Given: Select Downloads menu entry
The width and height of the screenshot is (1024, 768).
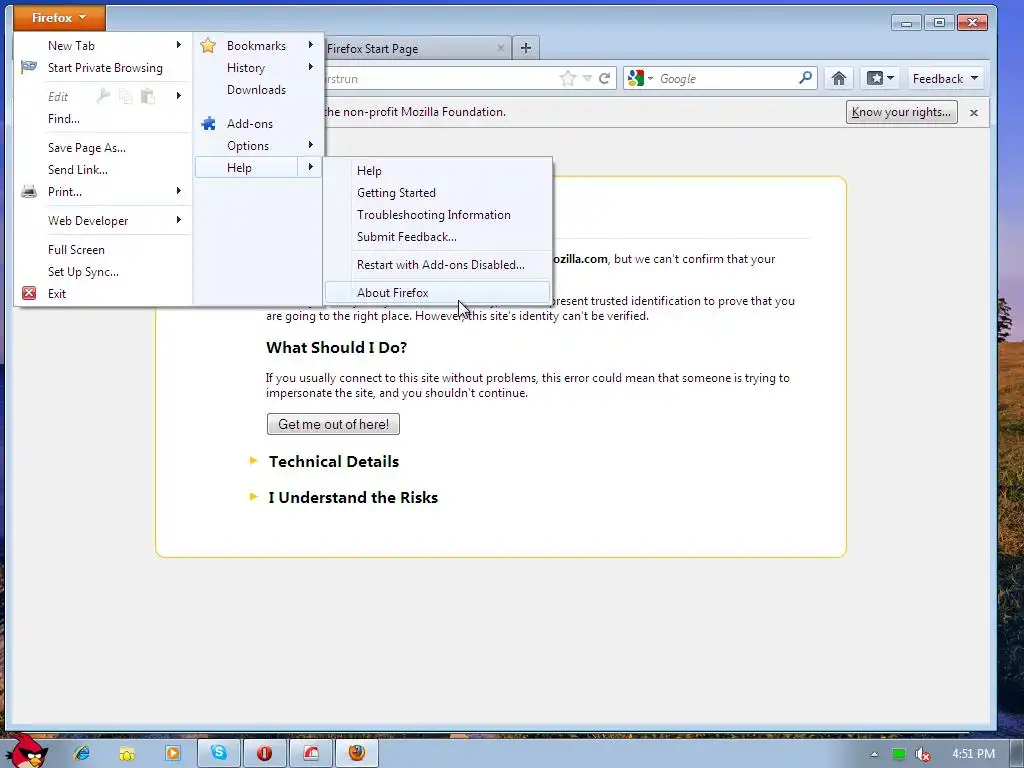Looking at the screenshot, I should click(256, 90).
